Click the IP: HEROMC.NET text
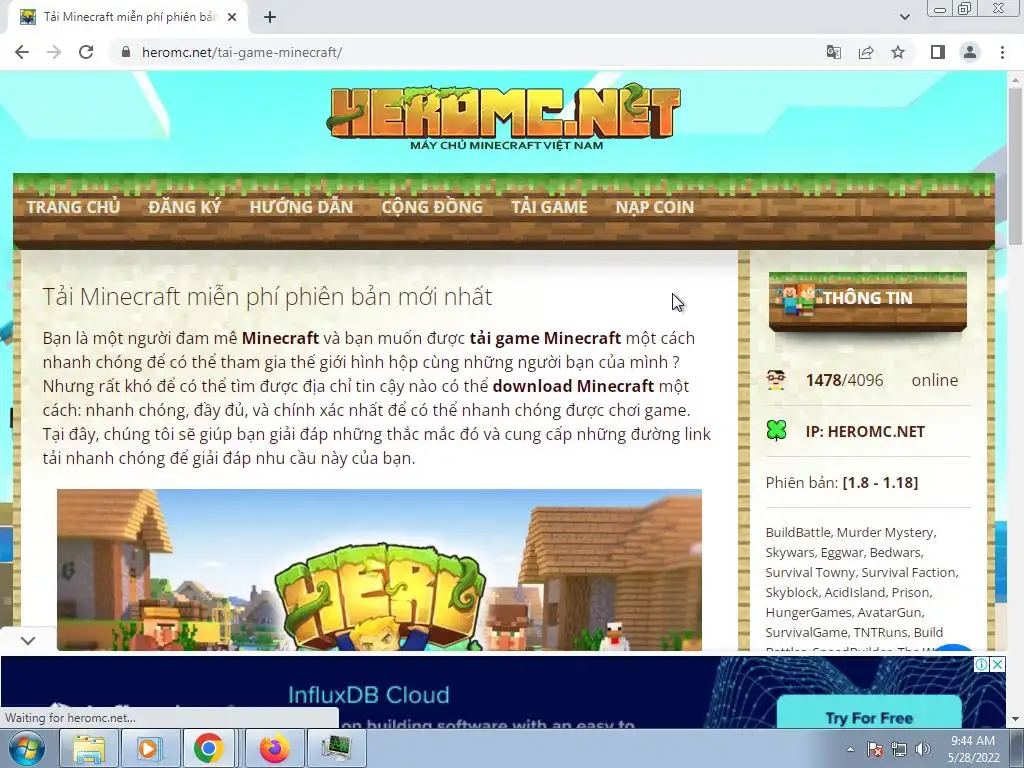The width and height of the screenshot is (1024, 768). click(x=865, y=432)
